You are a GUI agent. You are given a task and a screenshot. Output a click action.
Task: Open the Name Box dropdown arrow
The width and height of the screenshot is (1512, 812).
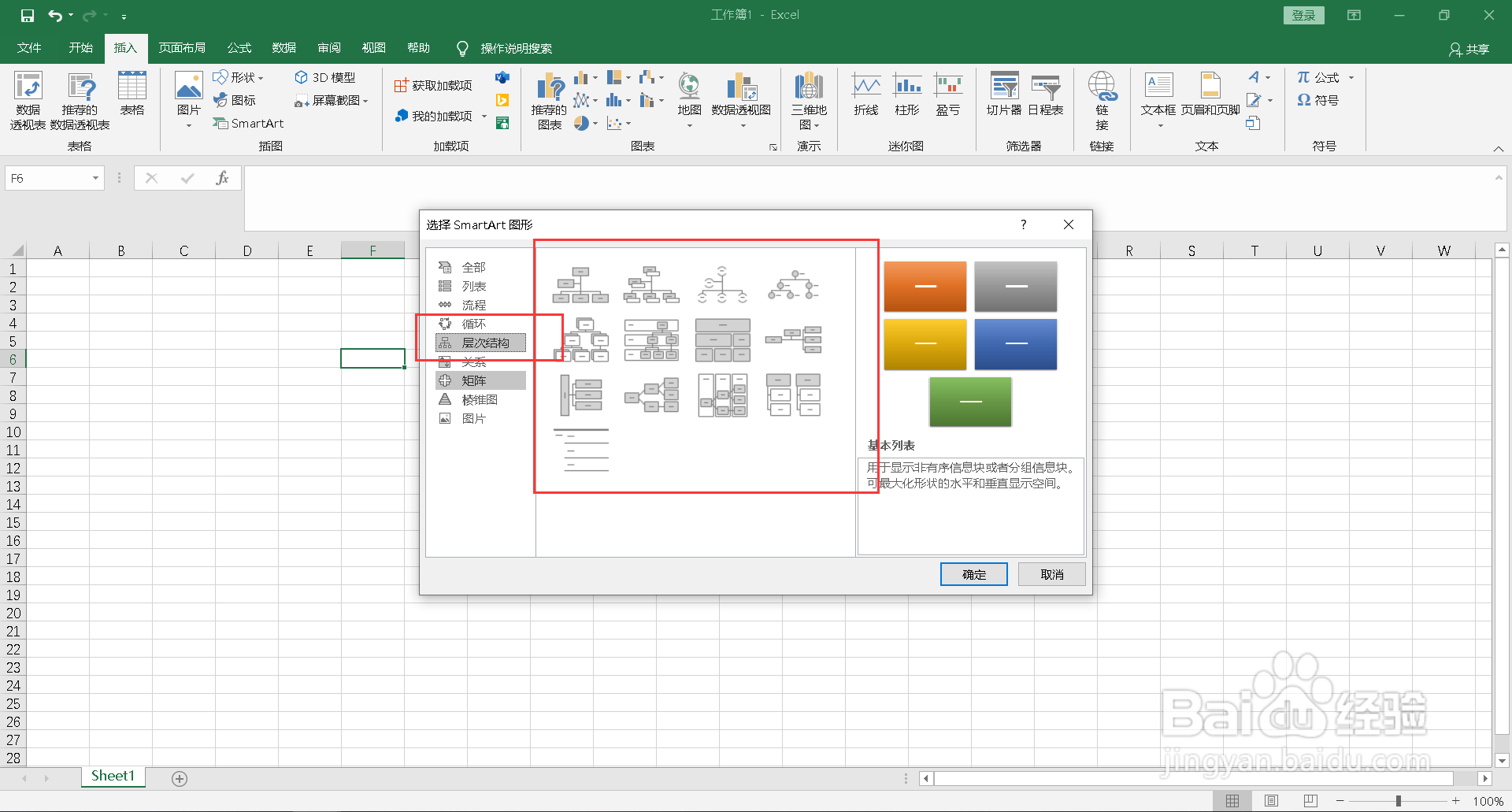[95, 178]
